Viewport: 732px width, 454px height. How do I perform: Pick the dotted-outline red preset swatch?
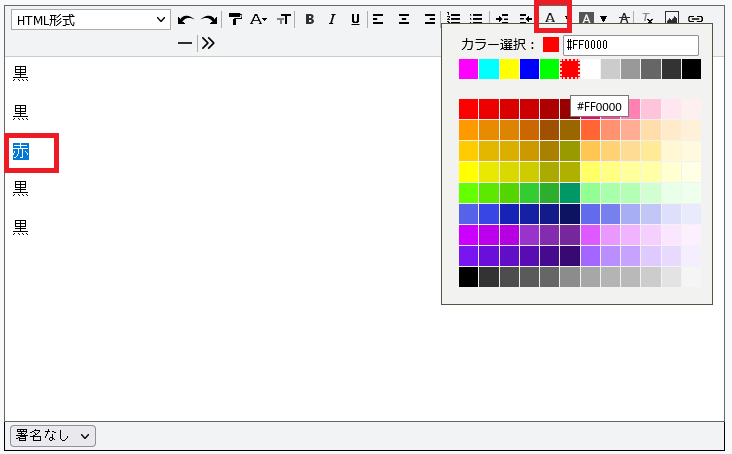(x=570, y=69)
